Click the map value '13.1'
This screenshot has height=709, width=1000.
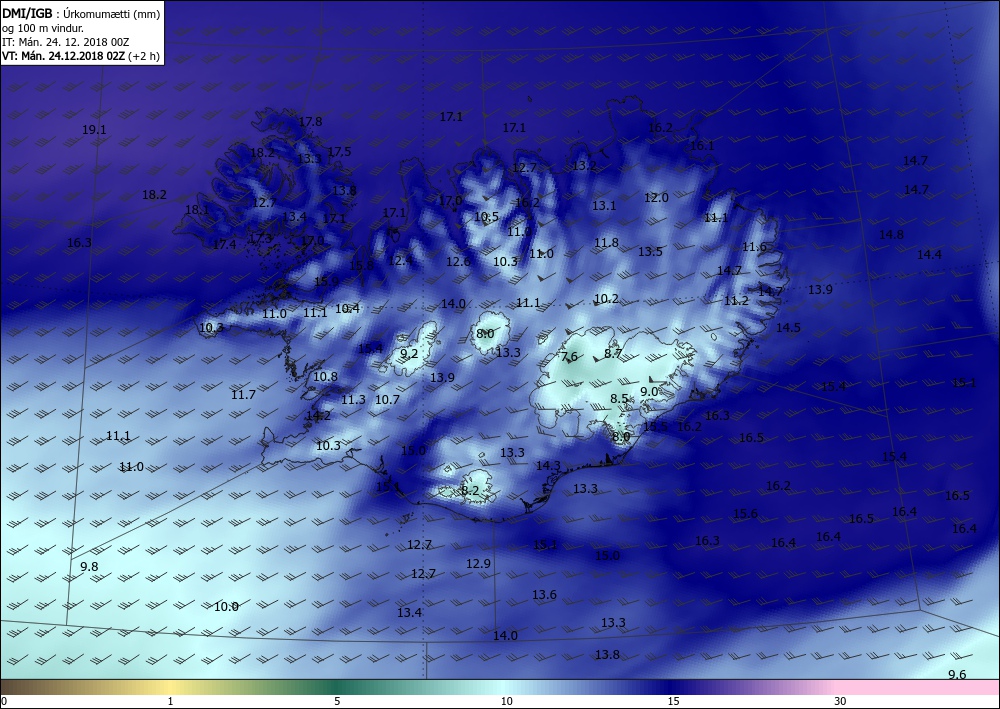[x=604, y=205]
